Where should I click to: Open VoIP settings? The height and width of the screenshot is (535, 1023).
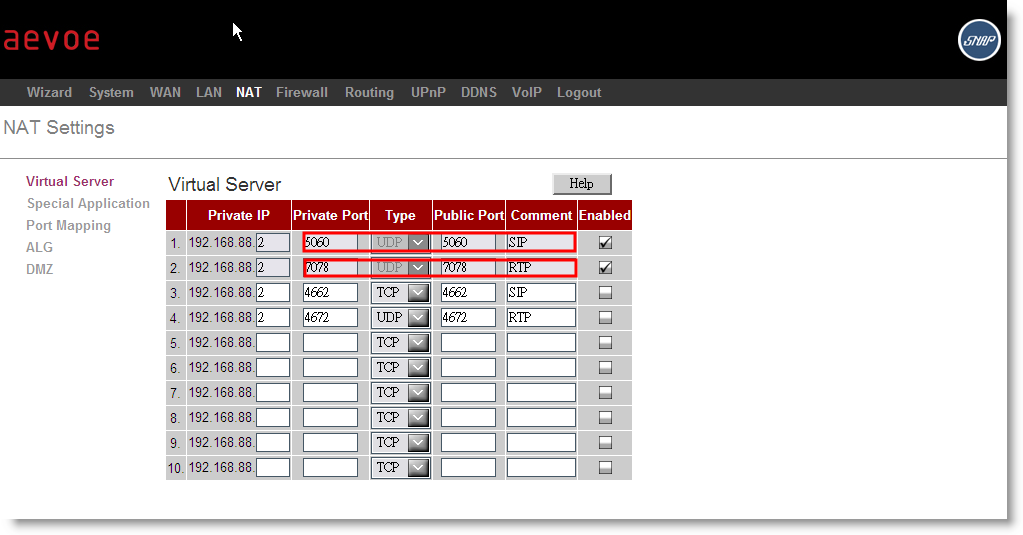(527, 93)
